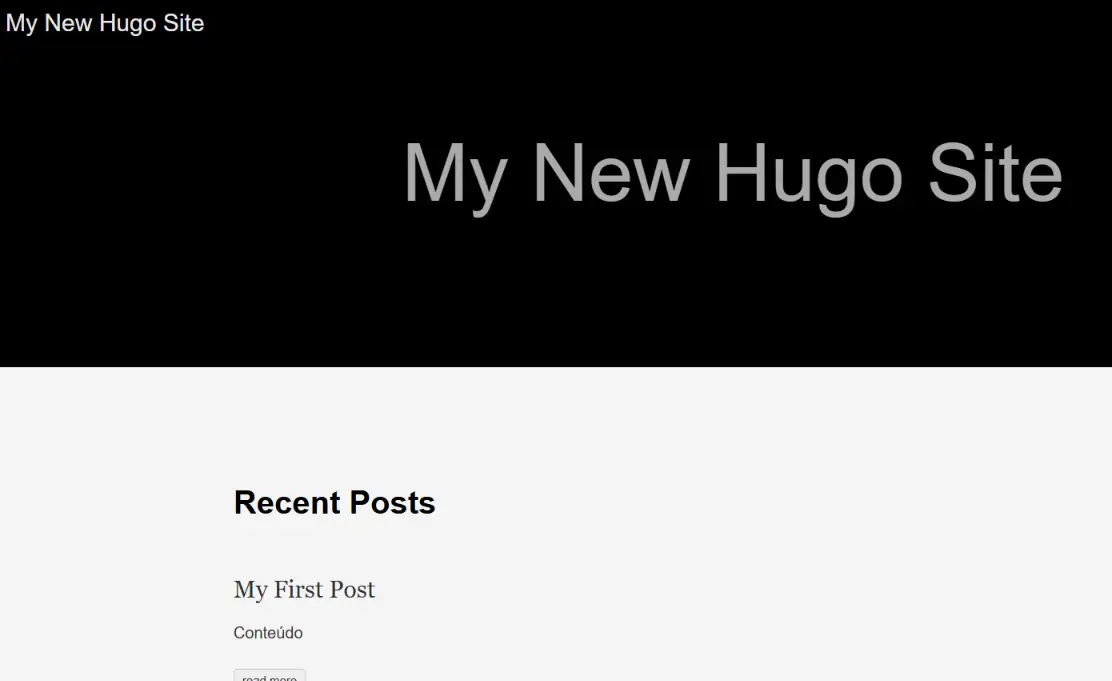This screenshot has height=681, width=1112.
Task: Click the word Recent in the section heading
Action: 287,502
